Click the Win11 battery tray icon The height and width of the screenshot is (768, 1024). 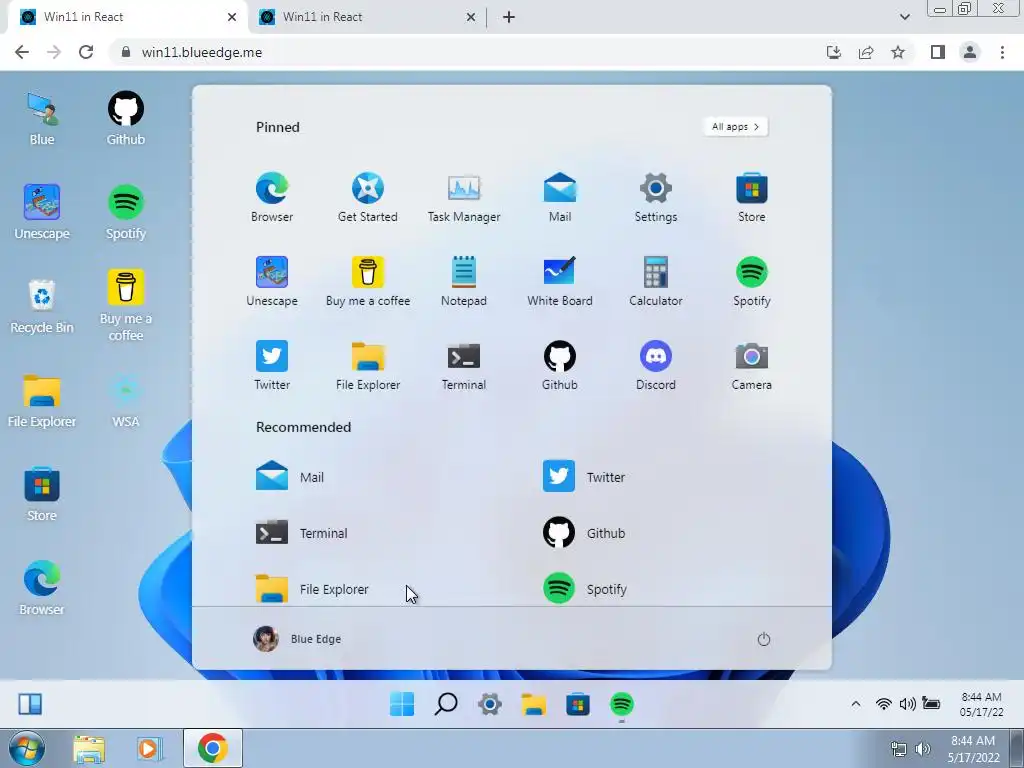coord(931,704)
